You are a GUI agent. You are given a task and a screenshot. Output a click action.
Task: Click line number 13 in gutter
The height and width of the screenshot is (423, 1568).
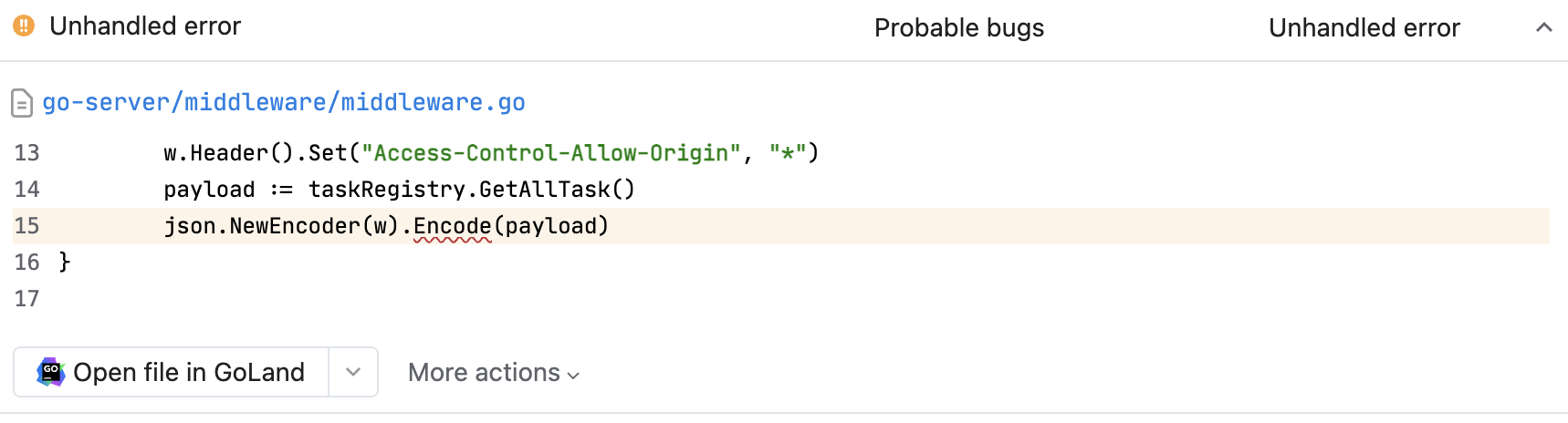pyautogui.click(x=26, y=152)
